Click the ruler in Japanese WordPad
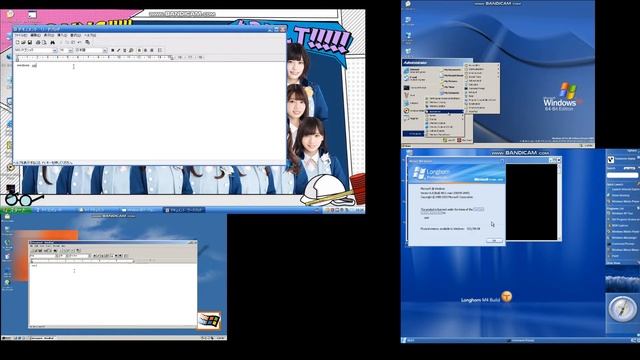 coord(110,58)
